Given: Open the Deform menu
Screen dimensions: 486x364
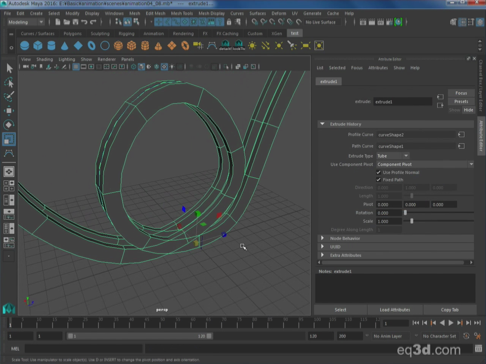Looking at the screenshot, I should tap(279, 13).
